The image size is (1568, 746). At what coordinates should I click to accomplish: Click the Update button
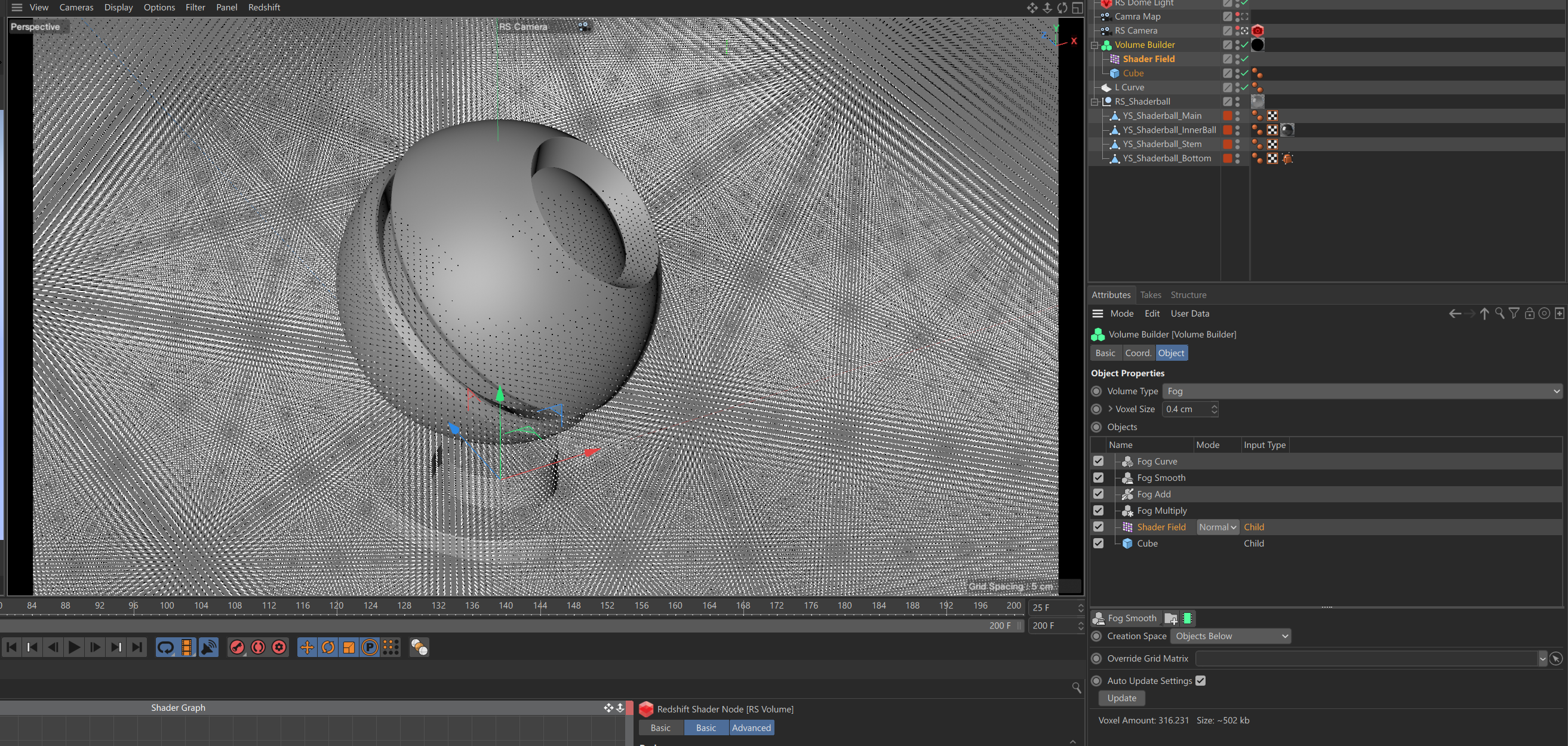coord(1121,698)
